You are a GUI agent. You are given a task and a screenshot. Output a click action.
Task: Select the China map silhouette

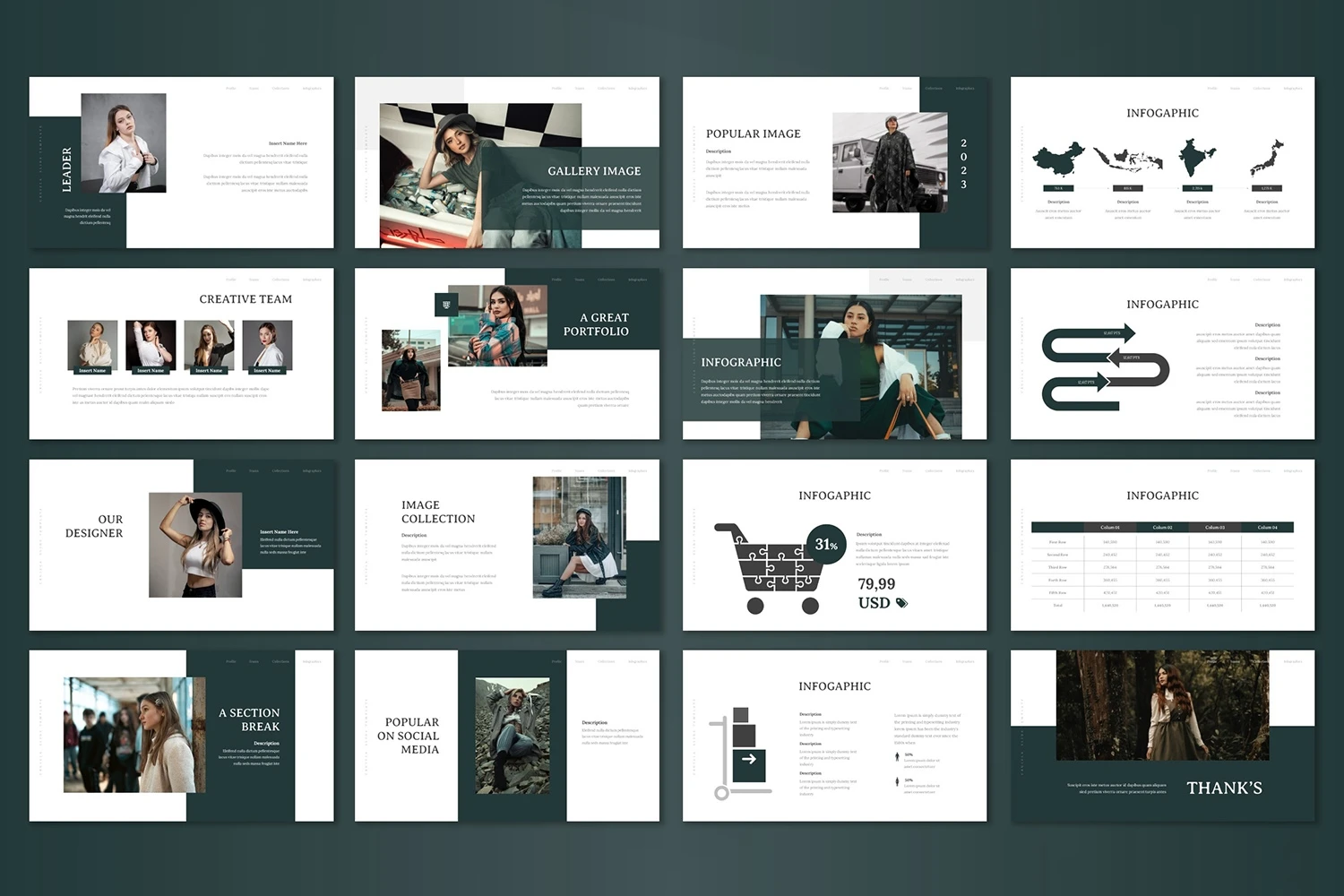tap(1058, 160)
